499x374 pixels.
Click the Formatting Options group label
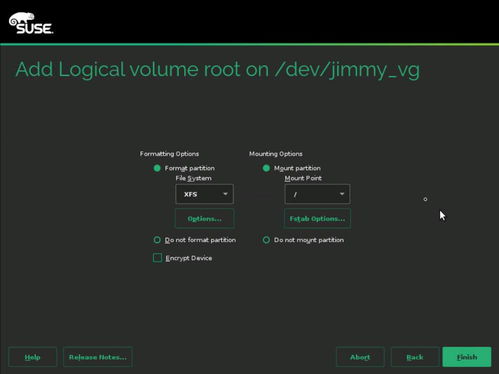[x=169, y=154]
